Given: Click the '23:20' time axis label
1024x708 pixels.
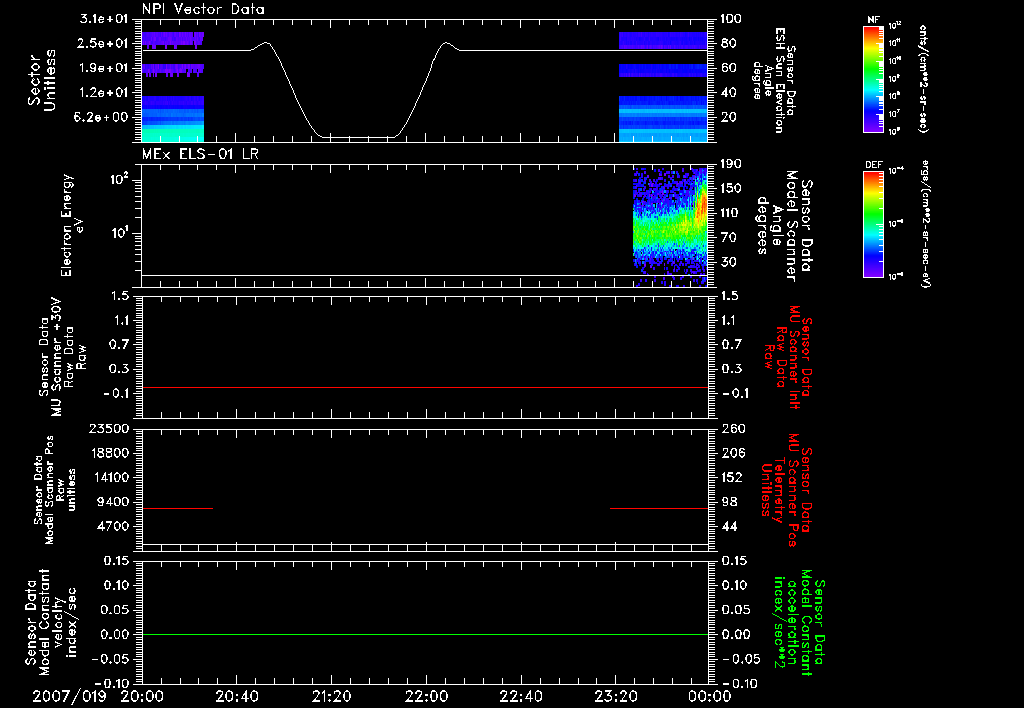Looking at the screenshot, I should (x=615, y=696).
